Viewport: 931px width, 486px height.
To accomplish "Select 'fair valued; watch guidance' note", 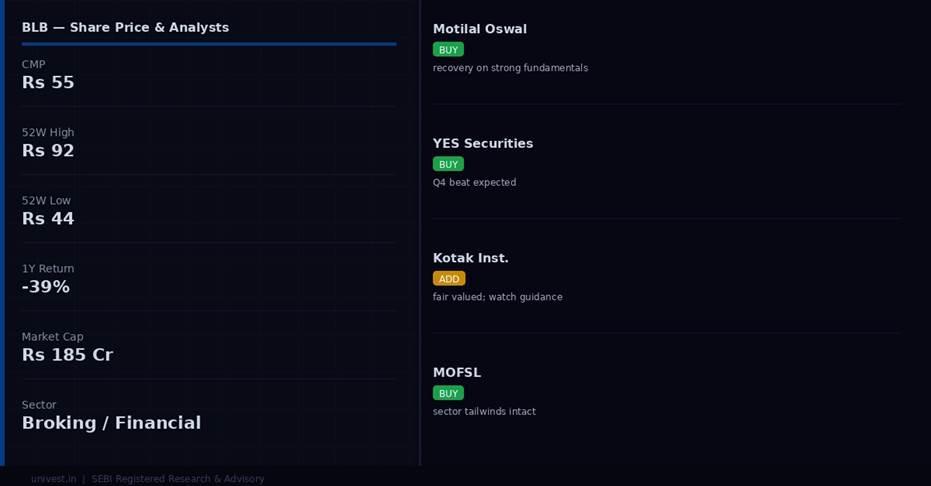I will (498, 297).
